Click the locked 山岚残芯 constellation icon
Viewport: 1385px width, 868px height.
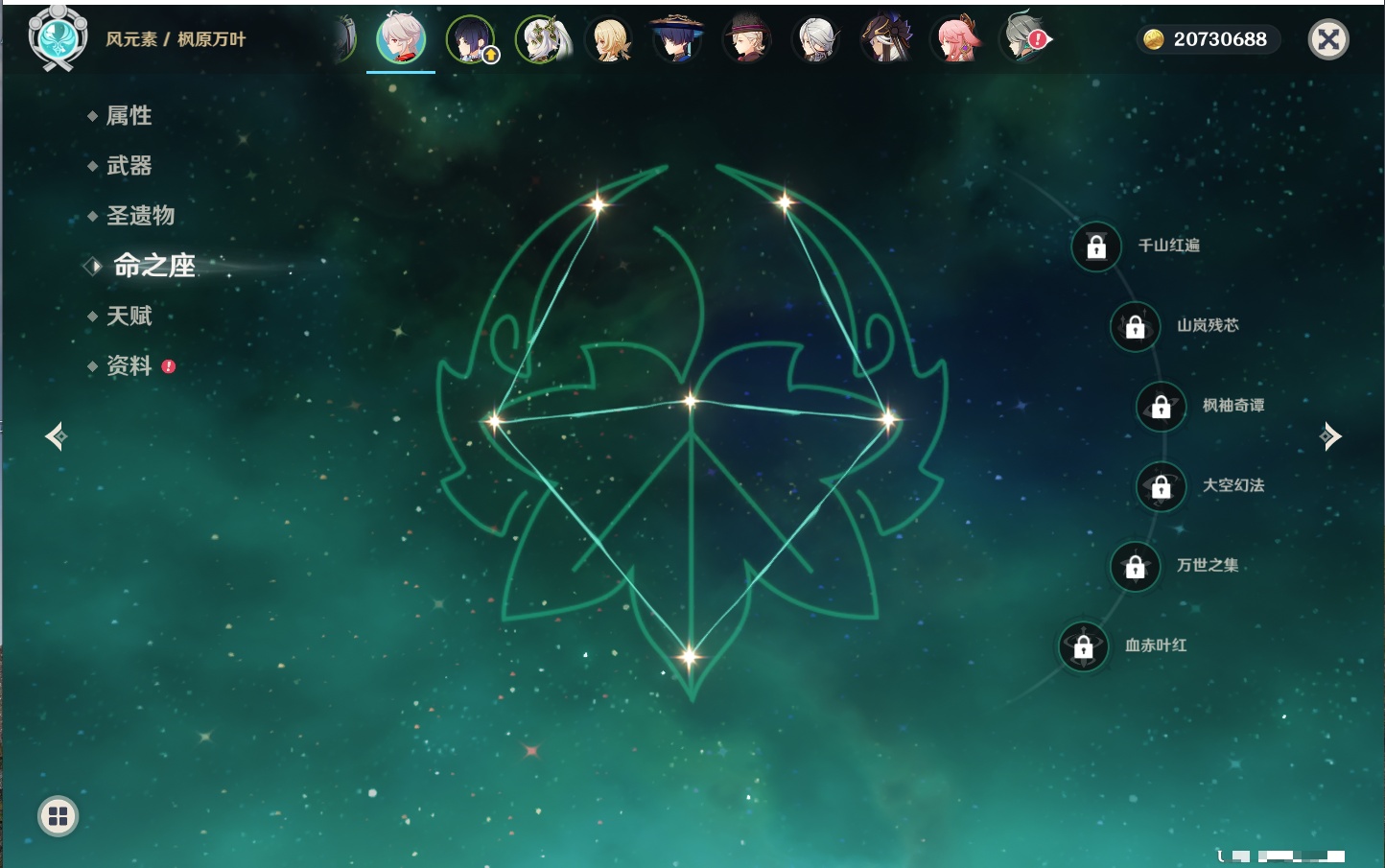tap(1136, 326)
